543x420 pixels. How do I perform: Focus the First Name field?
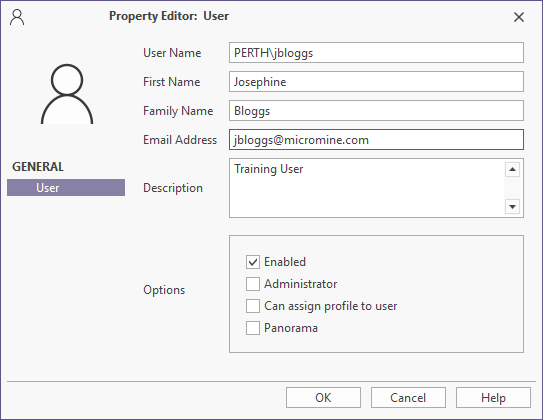pos(376,82)
